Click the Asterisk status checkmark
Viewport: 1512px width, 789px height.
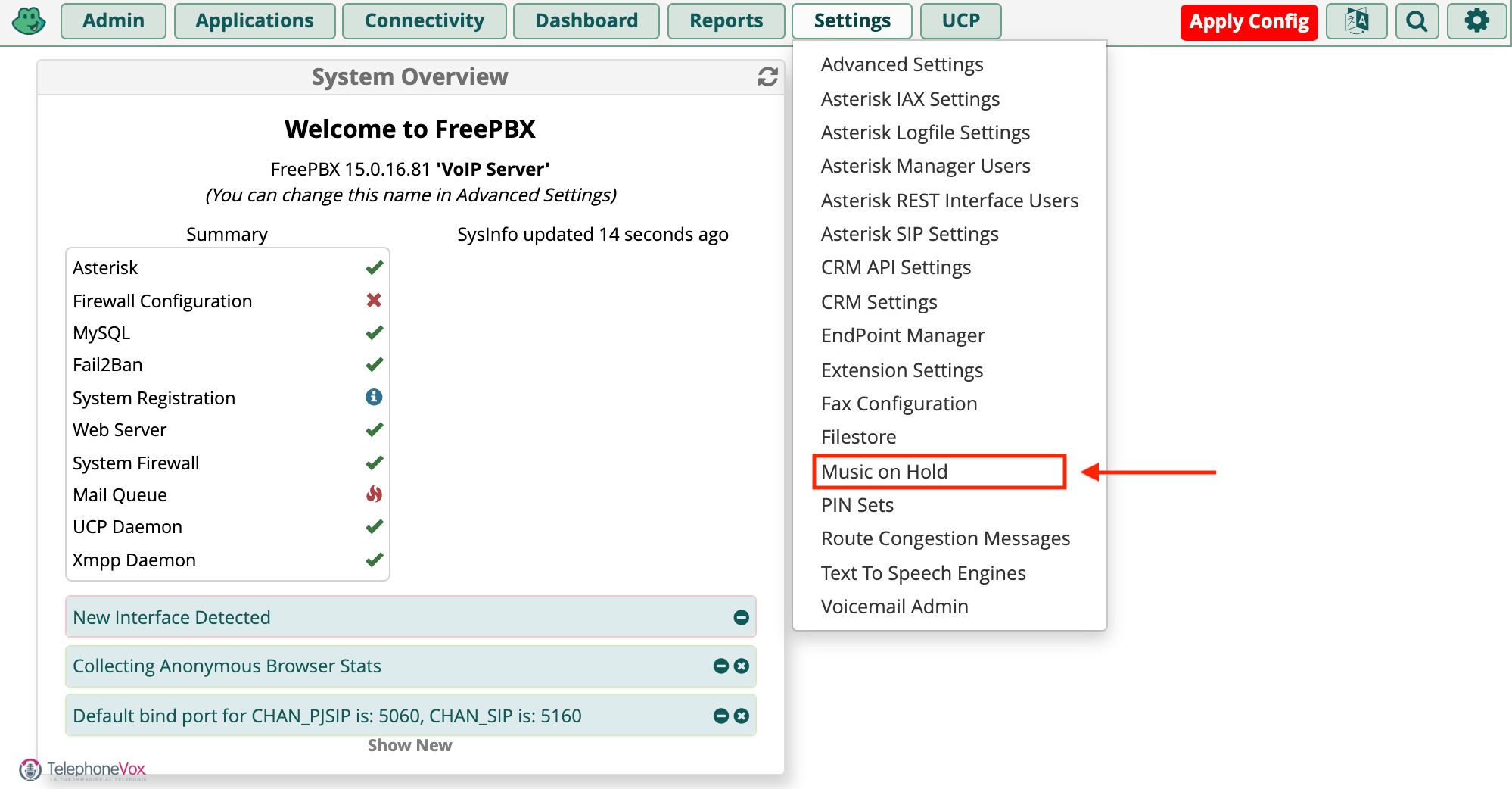tap(374, 267)
